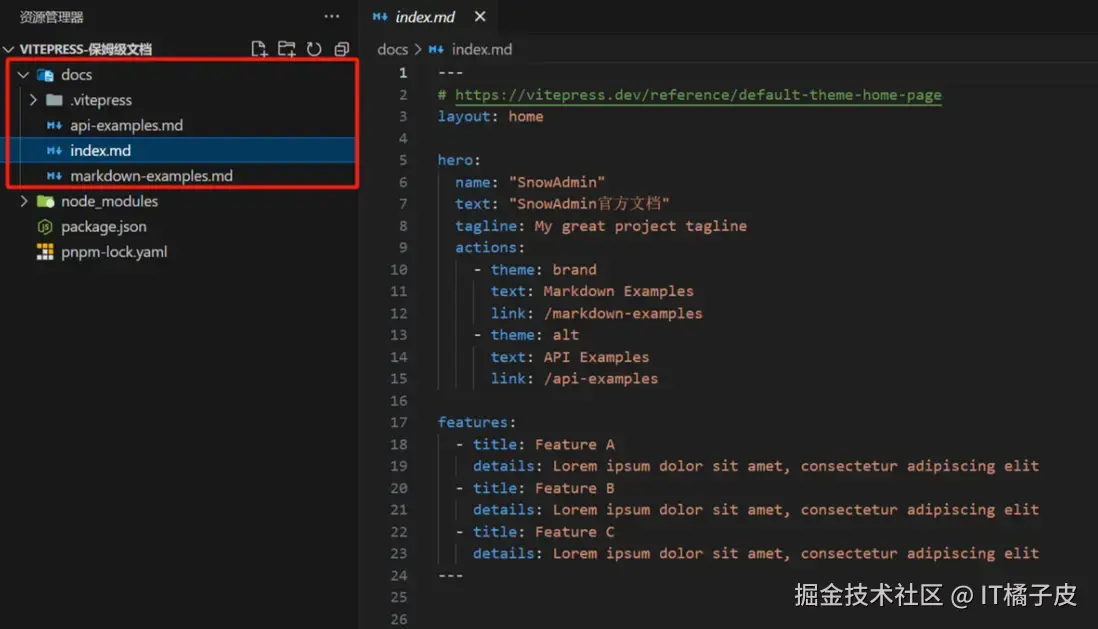
Task: Click the markdown icon in the breadcrumb
Action: pos(436,49)
